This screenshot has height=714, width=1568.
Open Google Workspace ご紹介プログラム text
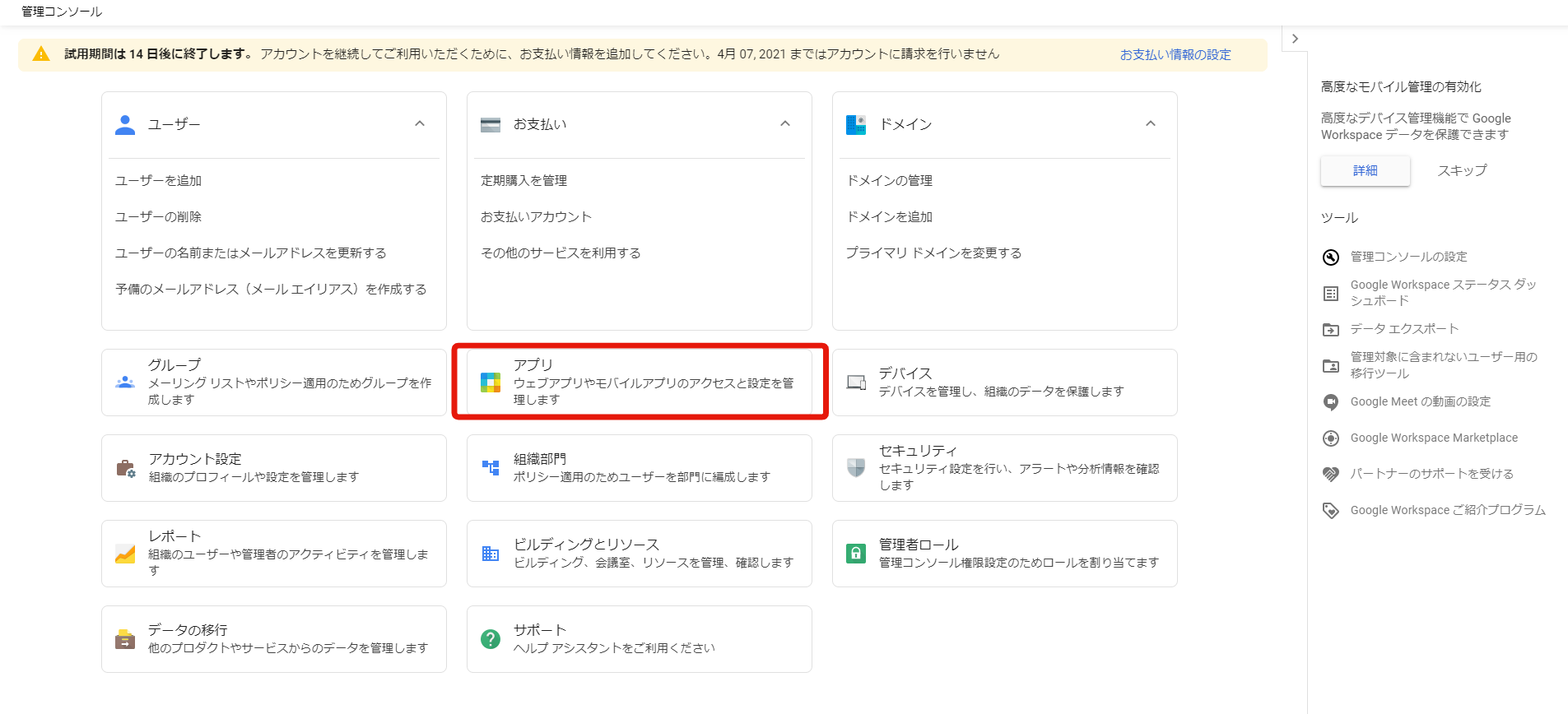(x=1449, y=511)
